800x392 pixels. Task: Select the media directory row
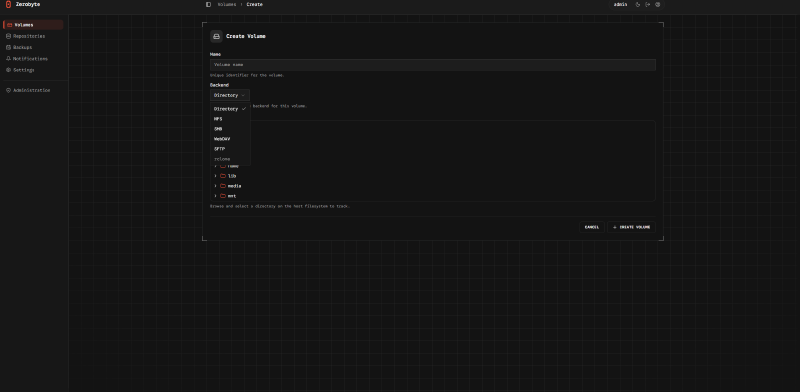(x=433, y=186)
